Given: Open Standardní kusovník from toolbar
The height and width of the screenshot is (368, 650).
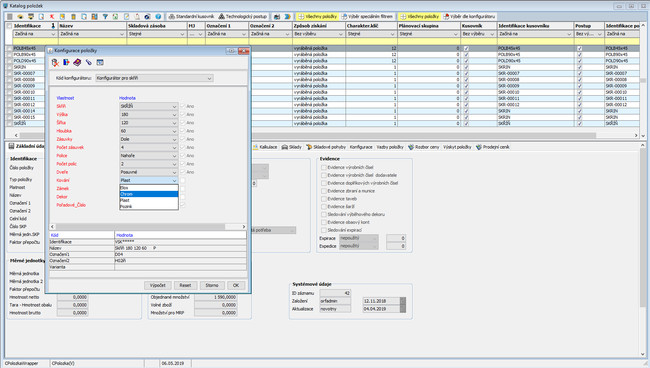Looking at the screenshot, I should coord(191,17).
